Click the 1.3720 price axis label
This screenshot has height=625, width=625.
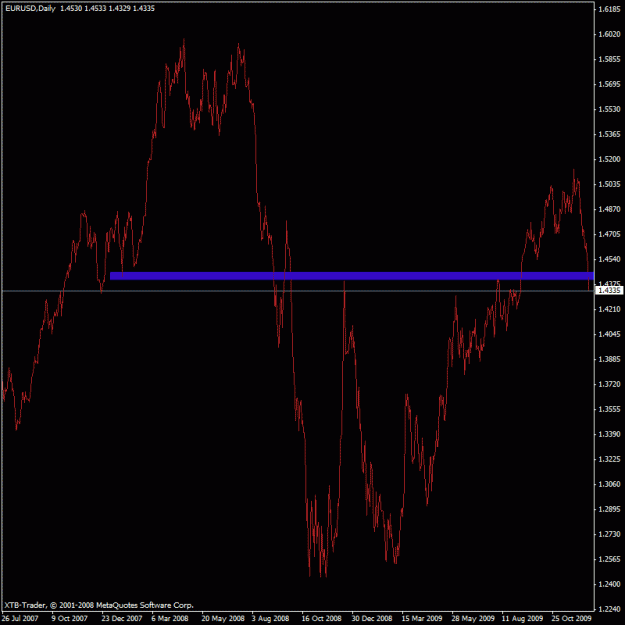tap(609, 384)
